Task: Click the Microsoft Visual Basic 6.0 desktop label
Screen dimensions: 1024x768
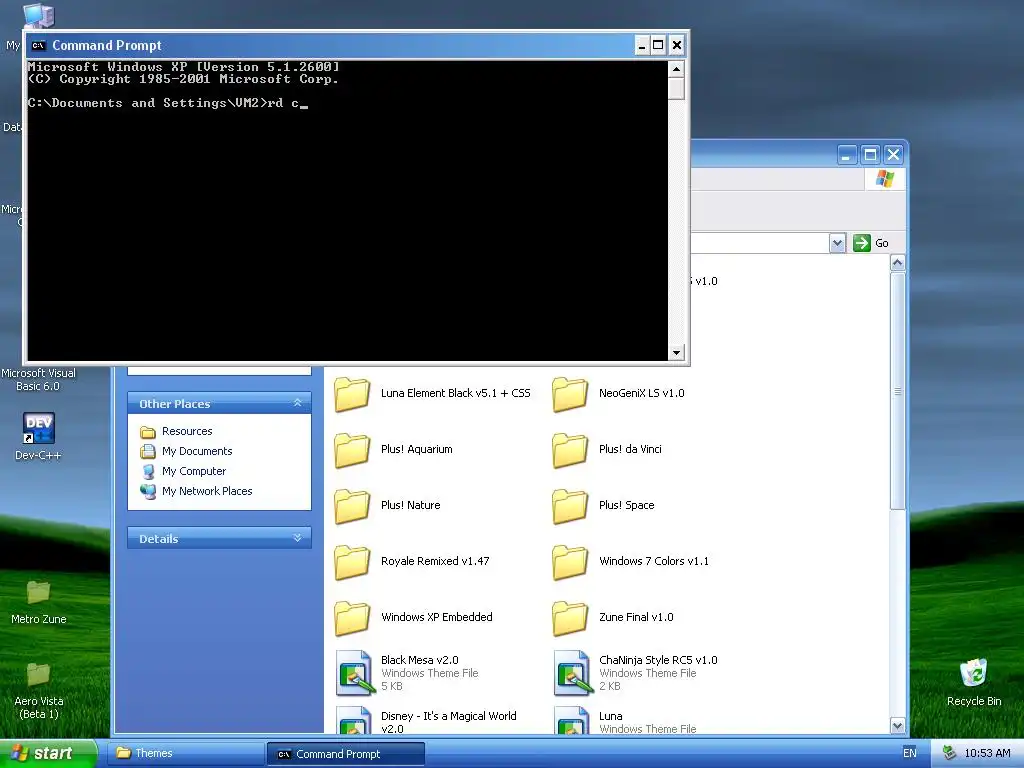Action: pyautogui.click(x=39, y=379)
